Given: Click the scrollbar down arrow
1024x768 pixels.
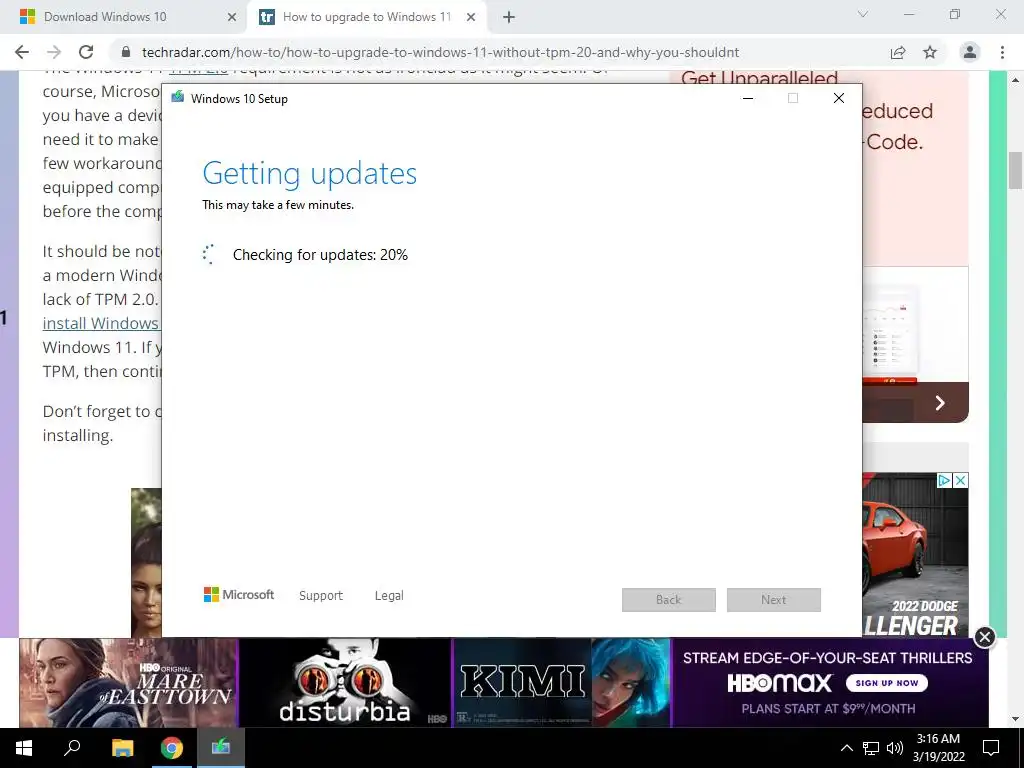Looking at the screenshot, I should pos(1015,719).
